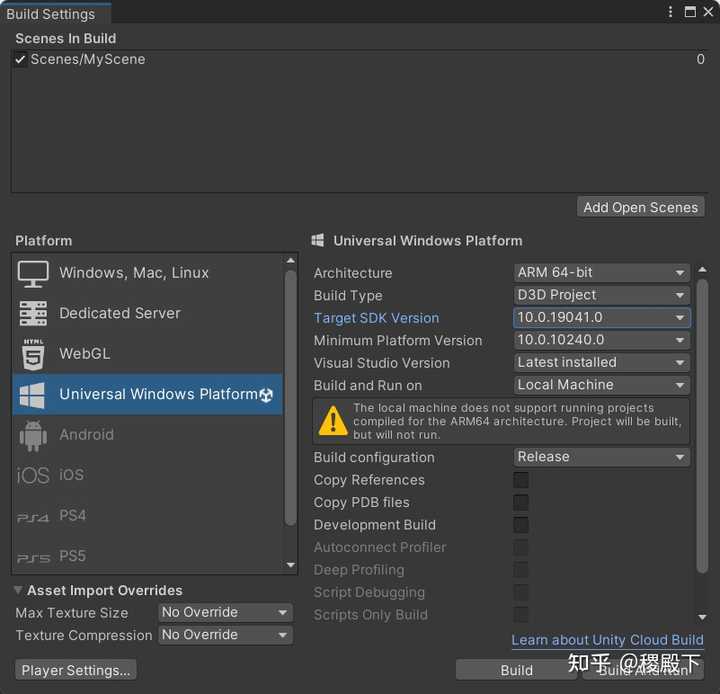Click the Add Open Scenes button
The width and height of the screenshot is (720, 694).
(x=641, y=208)
